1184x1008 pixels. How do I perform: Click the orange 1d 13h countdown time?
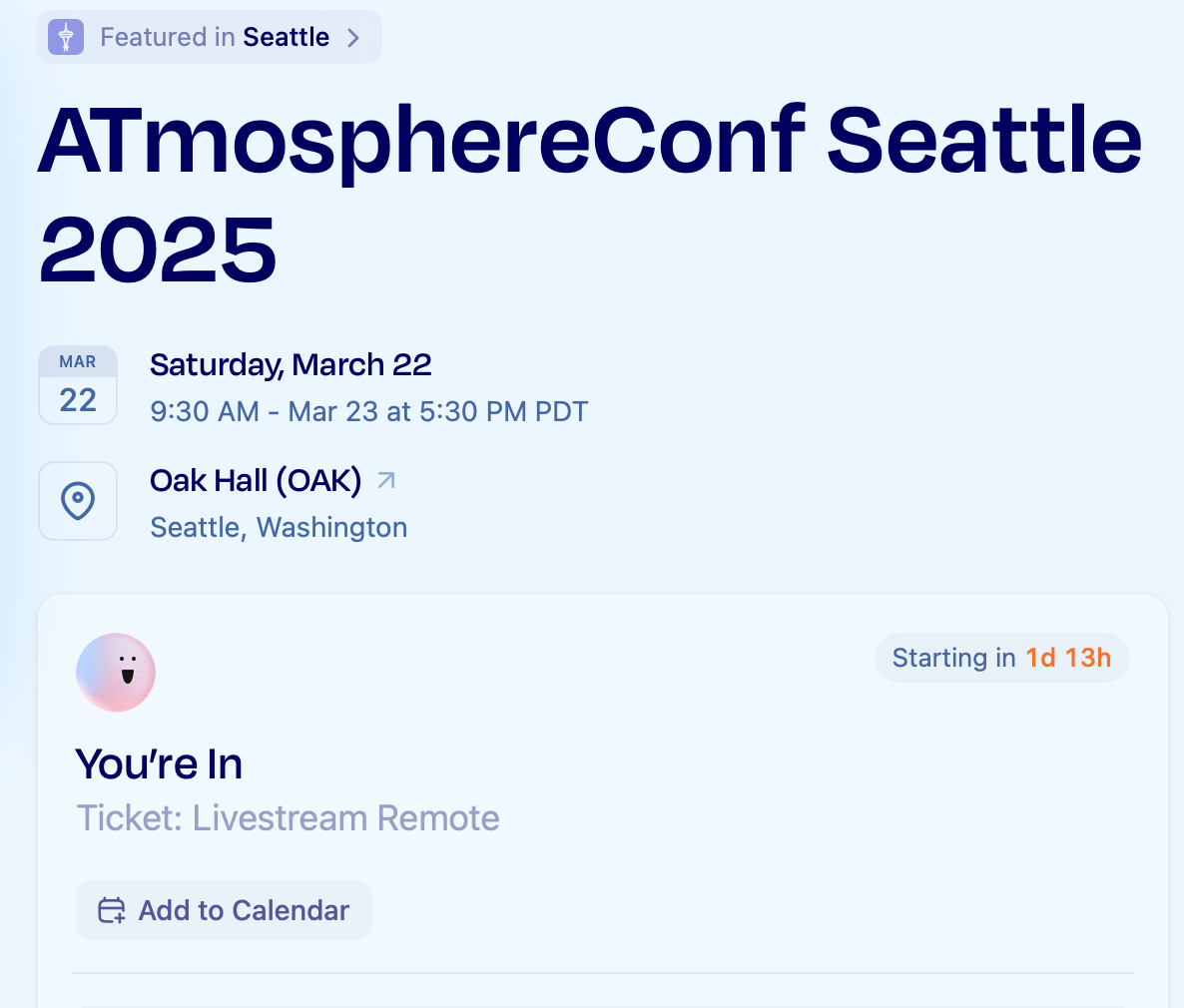(1068, 659)
